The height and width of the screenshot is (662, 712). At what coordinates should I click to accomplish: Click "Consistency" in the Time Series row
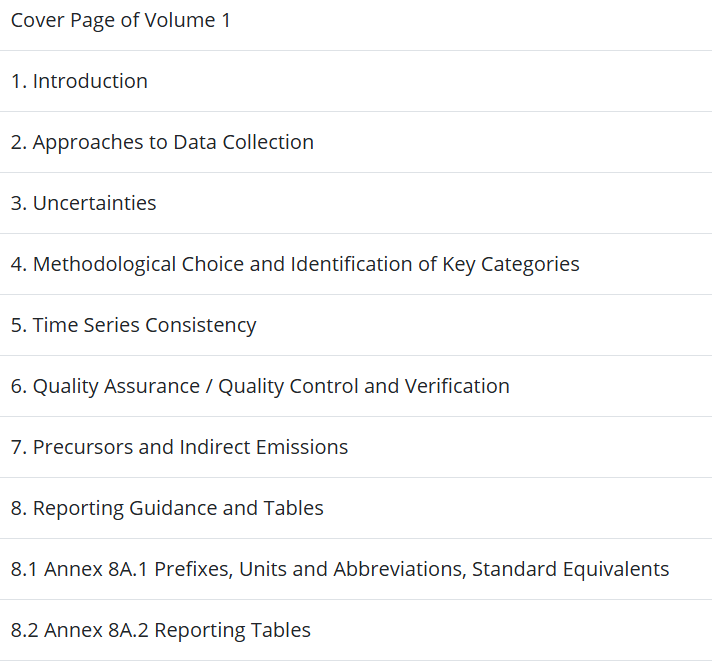coord(201,326)
